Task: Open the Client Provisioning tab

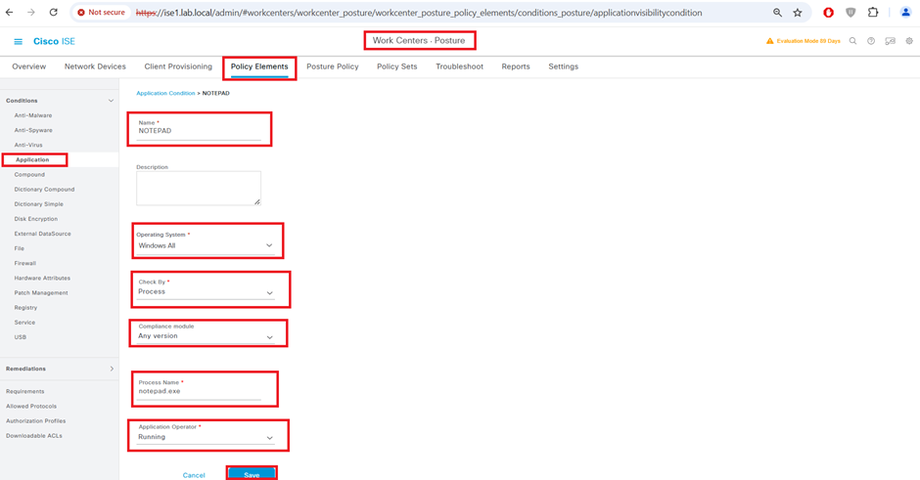Action: 178,67
